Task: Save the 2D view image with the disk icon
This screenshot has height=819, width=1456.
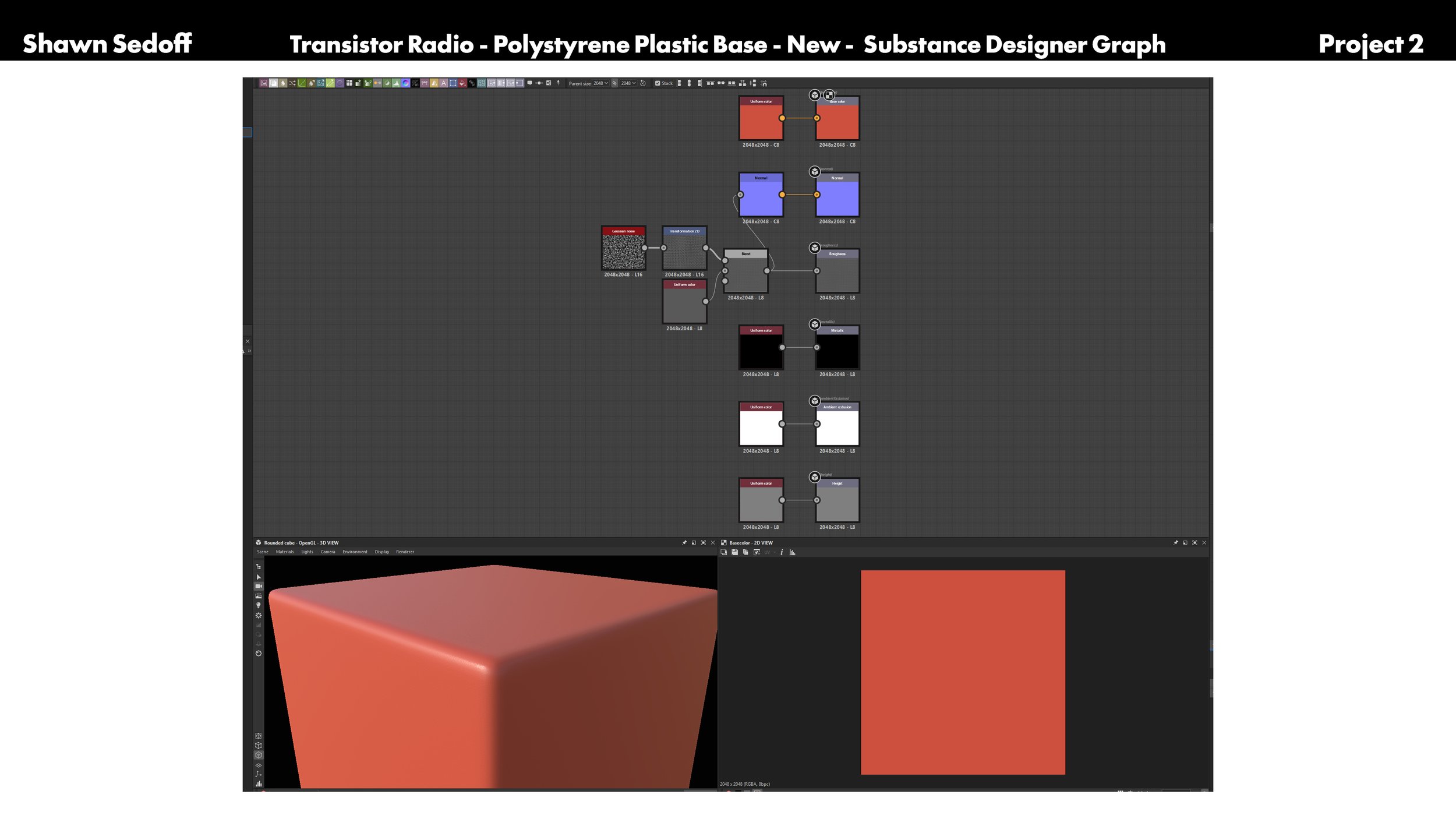Action: (x=734, y=552)
